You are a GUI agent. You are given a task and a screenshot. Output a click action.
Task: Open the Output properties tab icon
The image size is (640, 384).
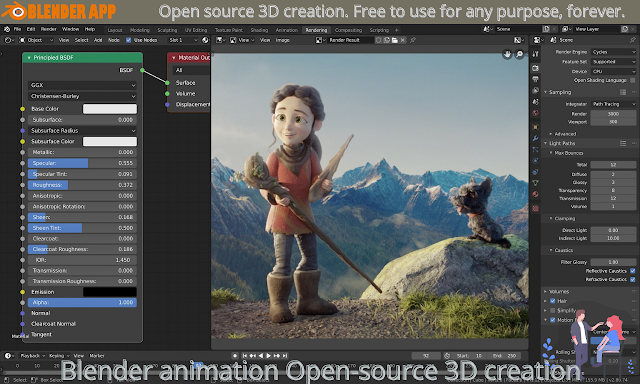pyautogui.click(x=536, y=79)
